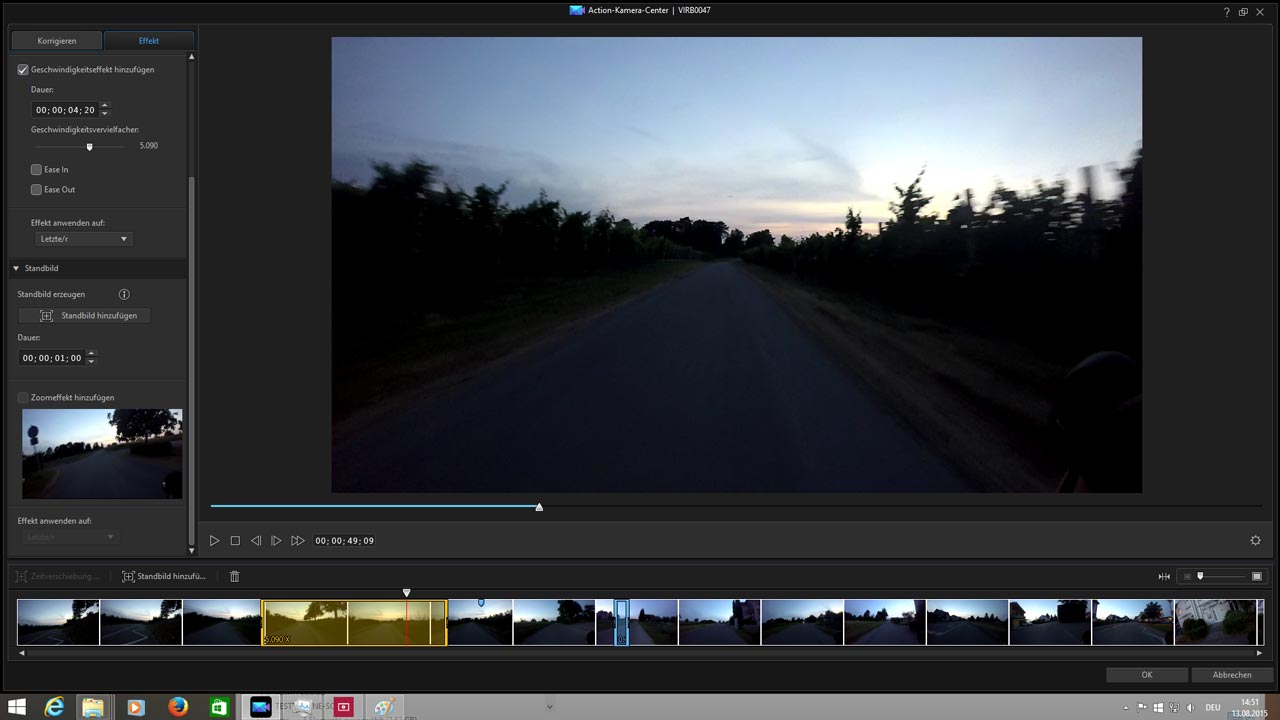Tick the Zoomeffekt hinzufügen checkbox
1280x720 pixels.
(x=23, y=398)
